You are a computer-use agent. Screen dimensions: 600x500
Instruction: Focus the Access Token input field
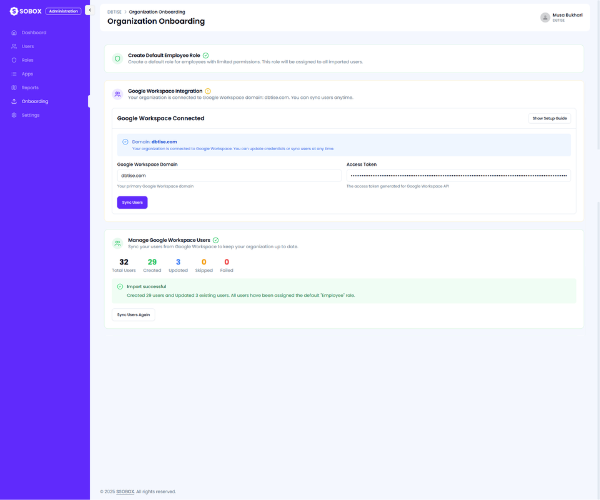click(458, 176)
